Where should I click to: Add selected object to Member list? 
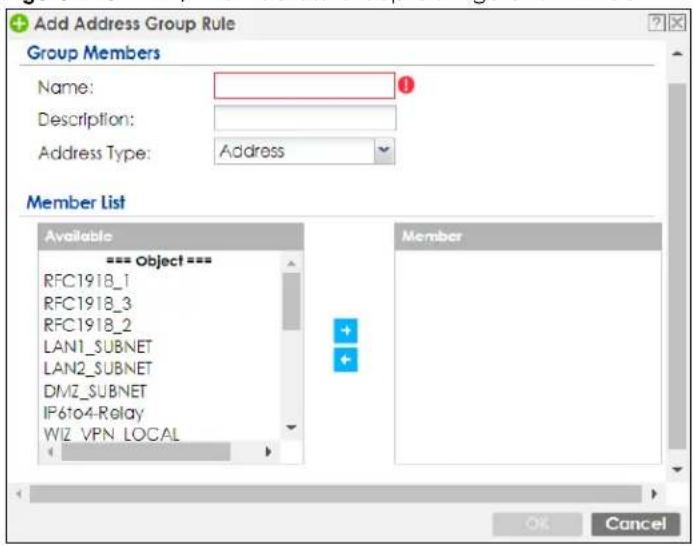[345, 331]
